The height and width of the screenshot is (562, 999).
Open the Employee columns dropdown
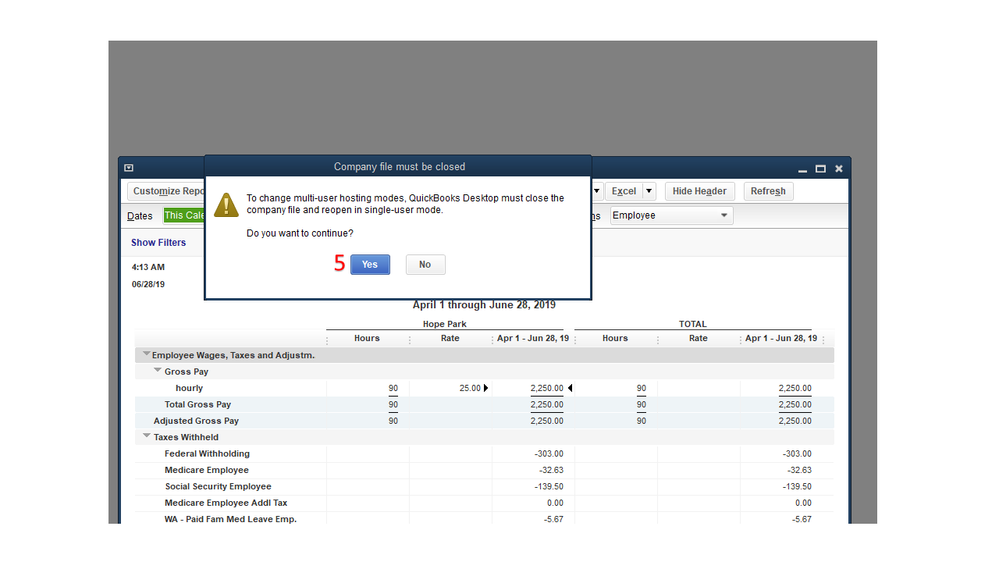coord(672,215)
